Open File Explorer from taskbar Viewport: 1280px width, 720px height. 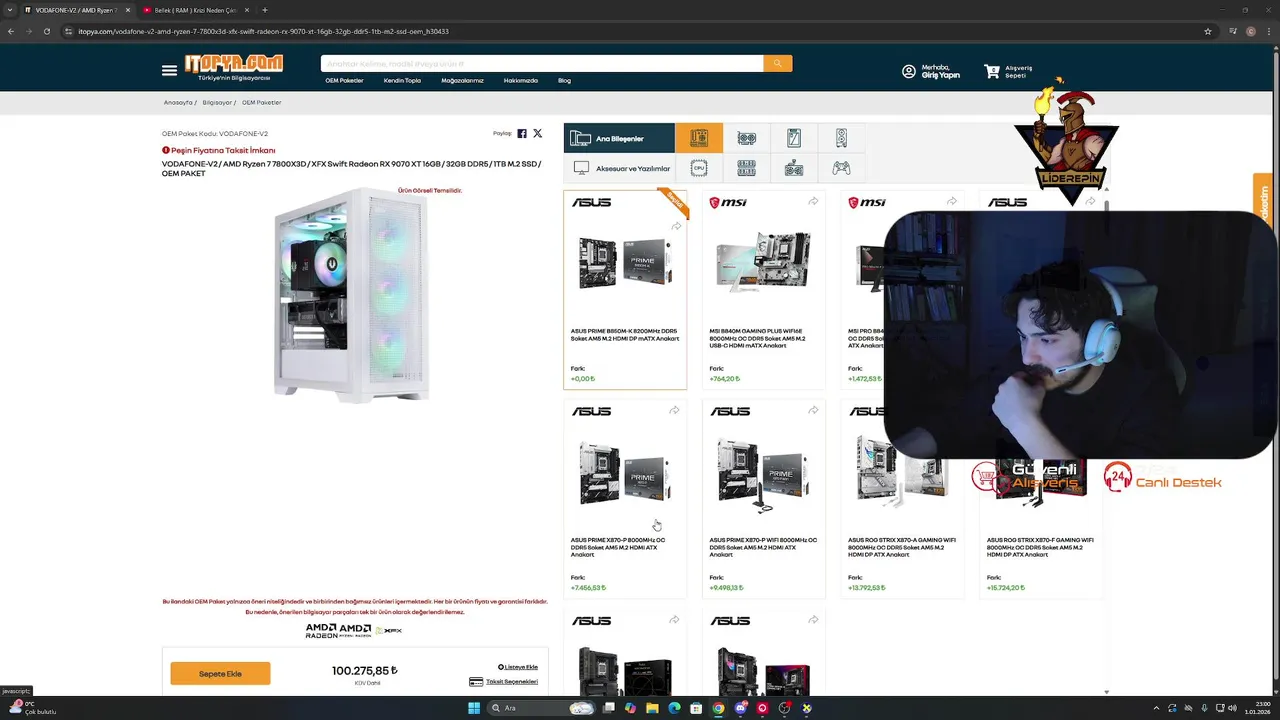tap(652, 708)
